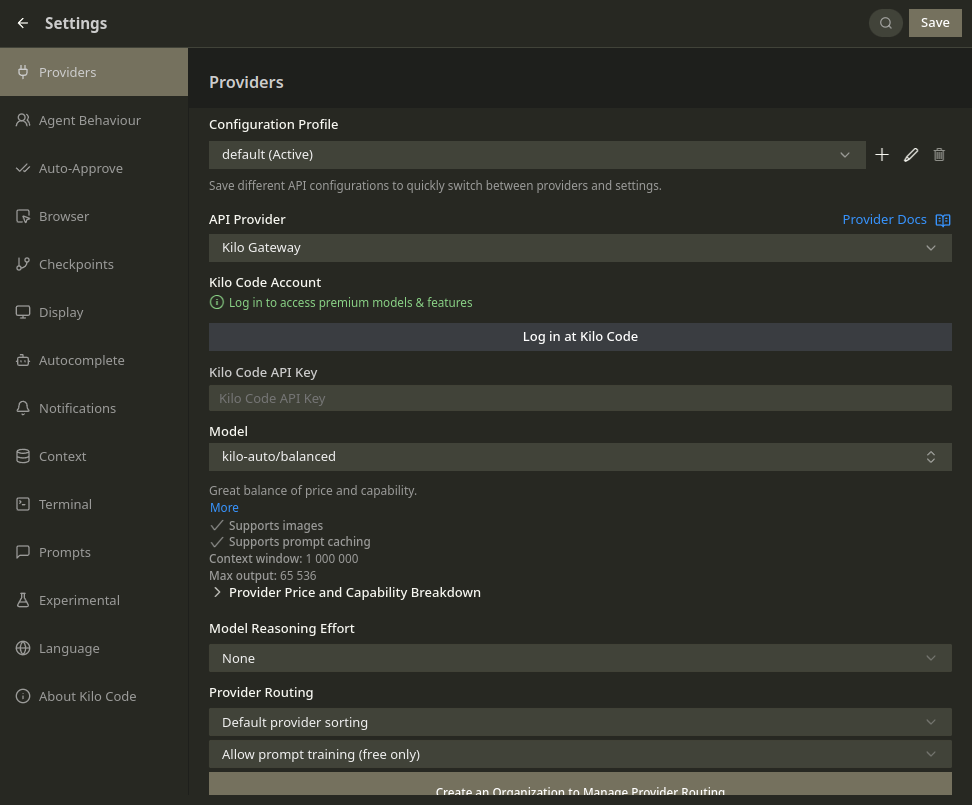Click Log in at Kilo Code button
This screenshot has width=972, height=805.
(580, 337)
